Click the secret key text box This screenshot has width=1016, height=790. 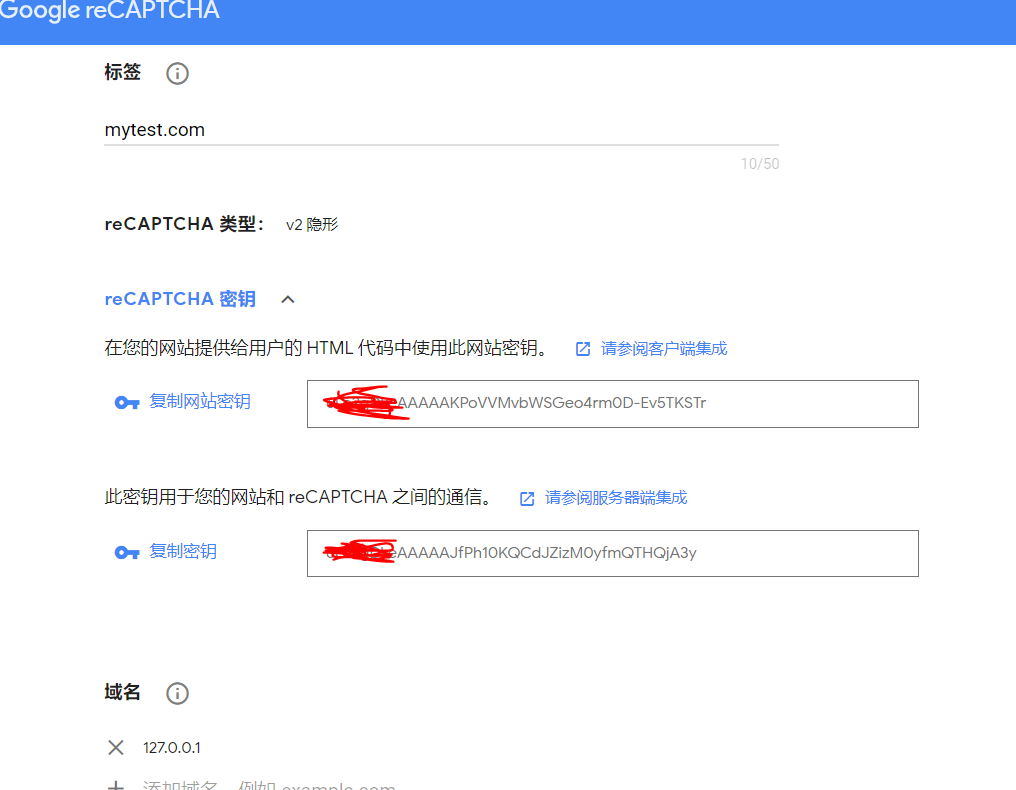[612, 553]
